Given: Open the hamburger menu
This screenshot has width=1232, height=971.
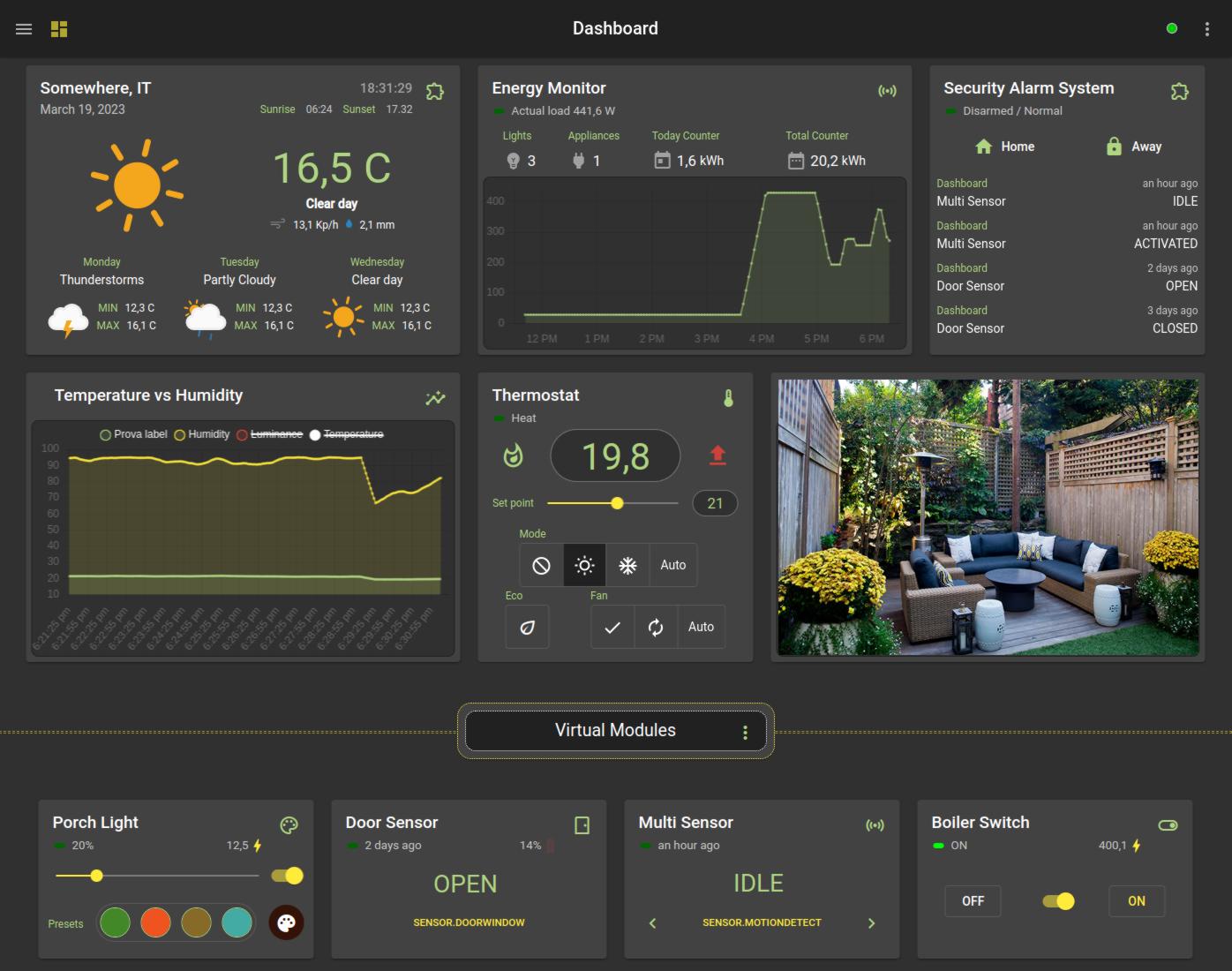Looking at the screenshot, I should coord(24,29).
